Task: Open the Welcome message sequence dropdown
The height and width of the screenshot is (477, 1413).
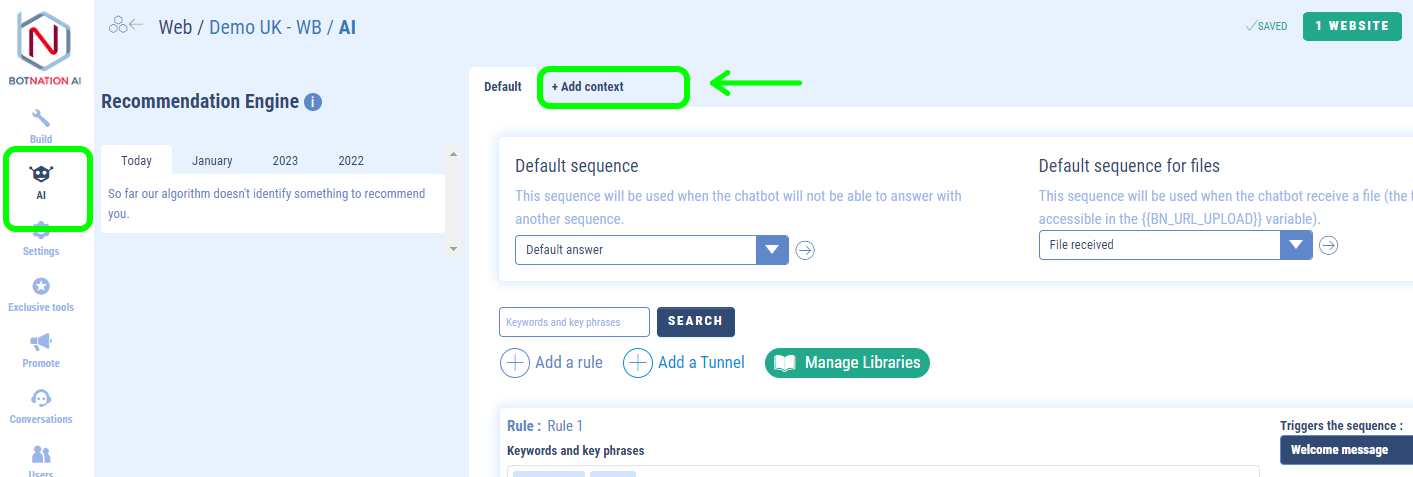Action: pyautogui.click(x=1346, y=450)
